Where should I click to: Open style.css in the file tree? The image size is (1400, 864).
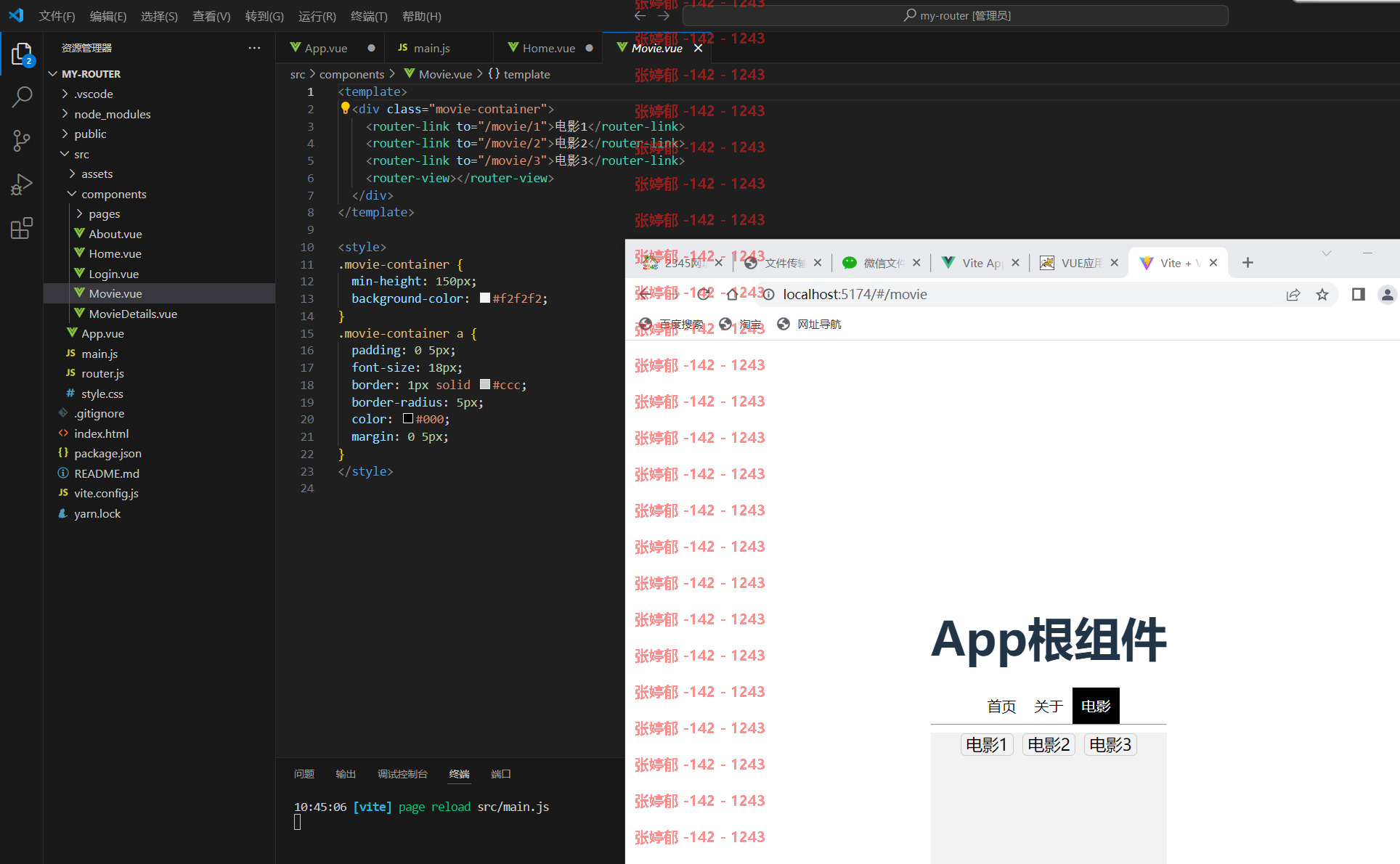click(102, 394)
